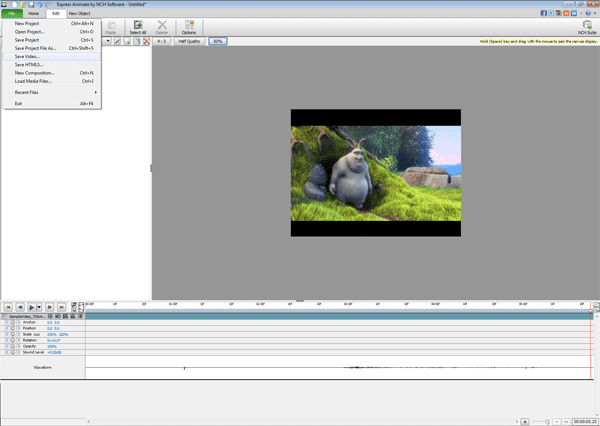
Task: Open the NCH Suite toolbar icon
Action: click(587, 27)
